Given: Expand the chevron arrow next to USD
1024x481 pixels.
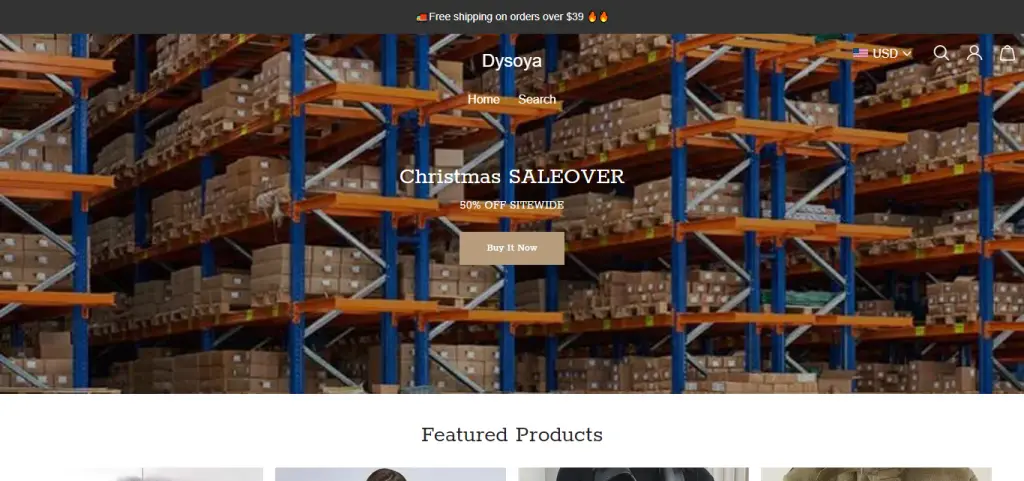Looking at the screenshot, I should [x=906, y=54].
